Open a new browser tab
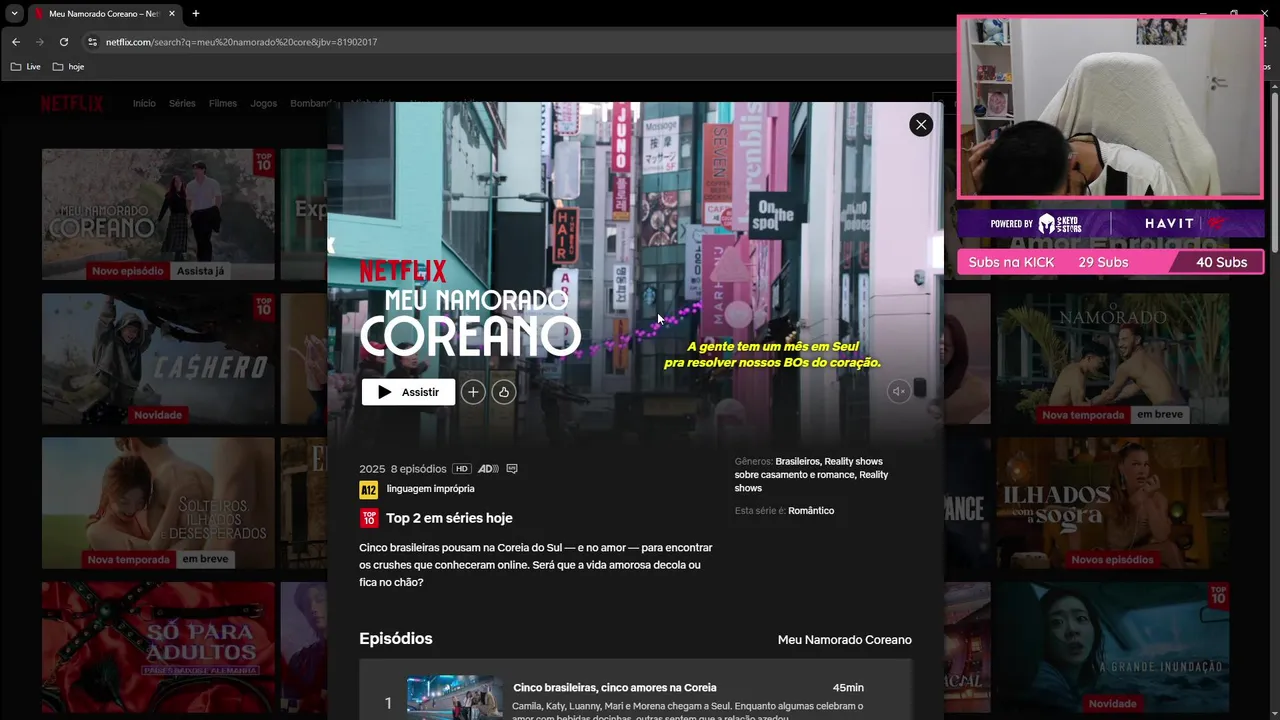This screenshot has height=720, width=1280. (x=195, y=14)
